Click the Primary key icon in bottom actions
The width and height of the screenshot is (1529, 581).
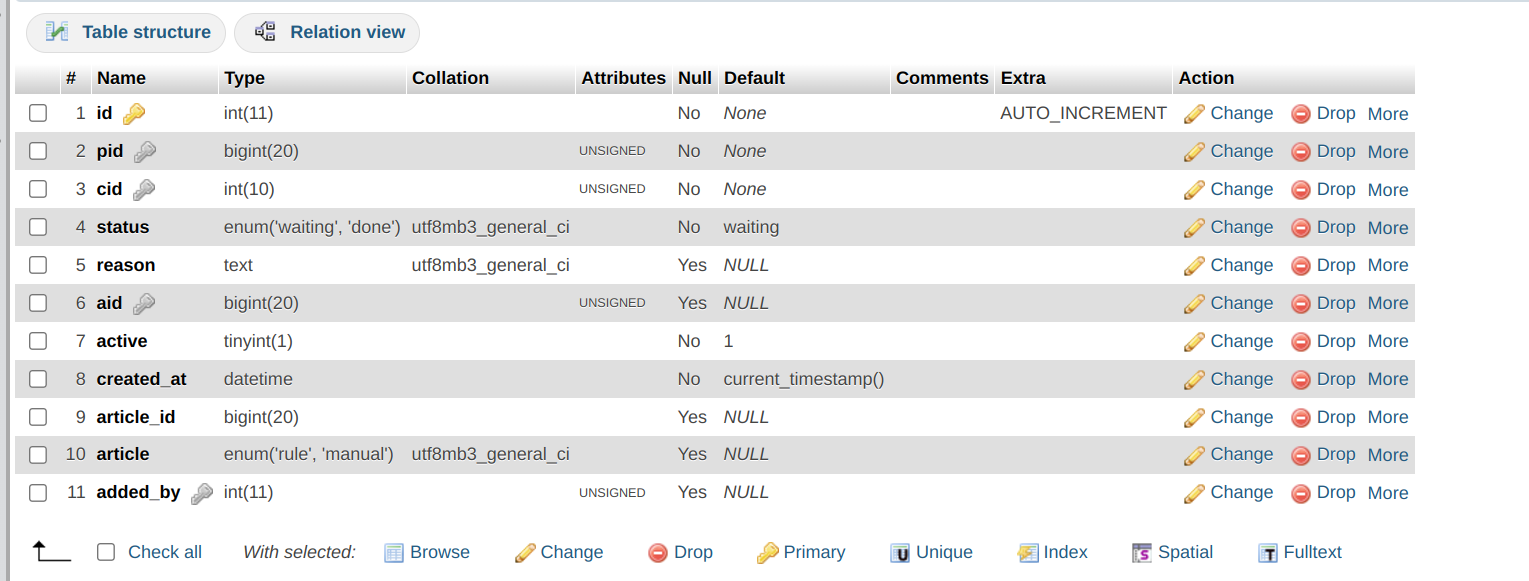[x=767, y=553]
